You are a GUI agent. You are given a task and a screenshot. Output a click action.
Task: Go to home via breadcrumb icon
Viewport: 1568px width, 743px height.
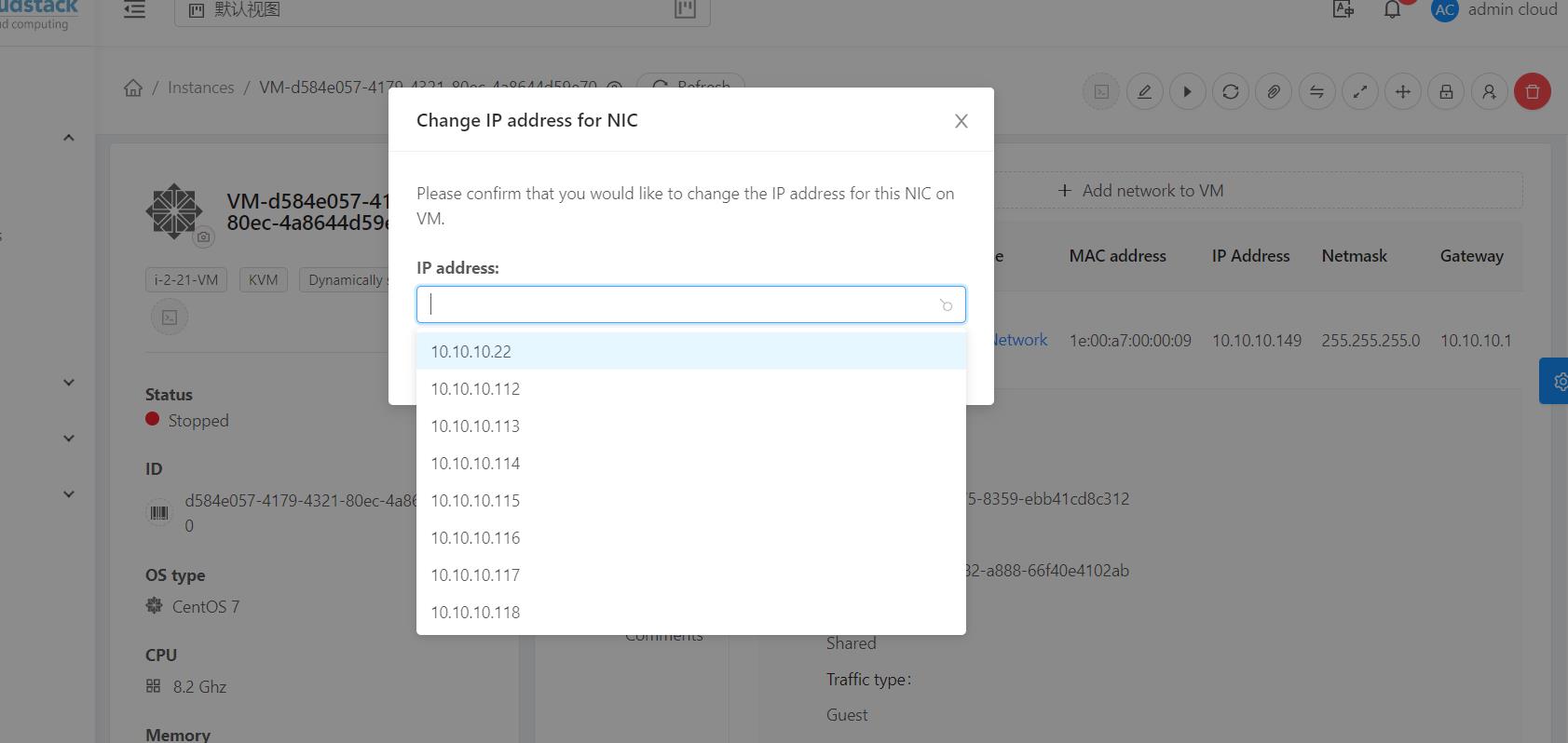(x=133, y=88)
